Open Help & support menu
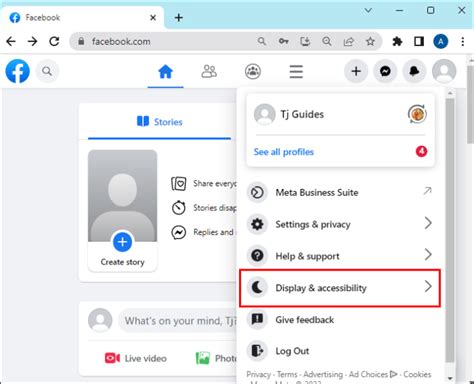474x384 pixels. pos(340,256)
